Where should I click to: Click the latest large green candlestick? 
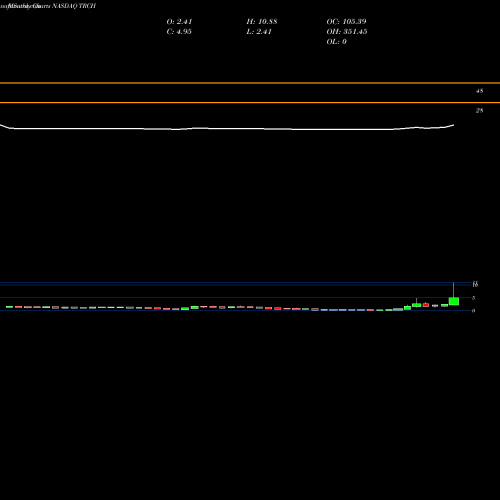454,301
